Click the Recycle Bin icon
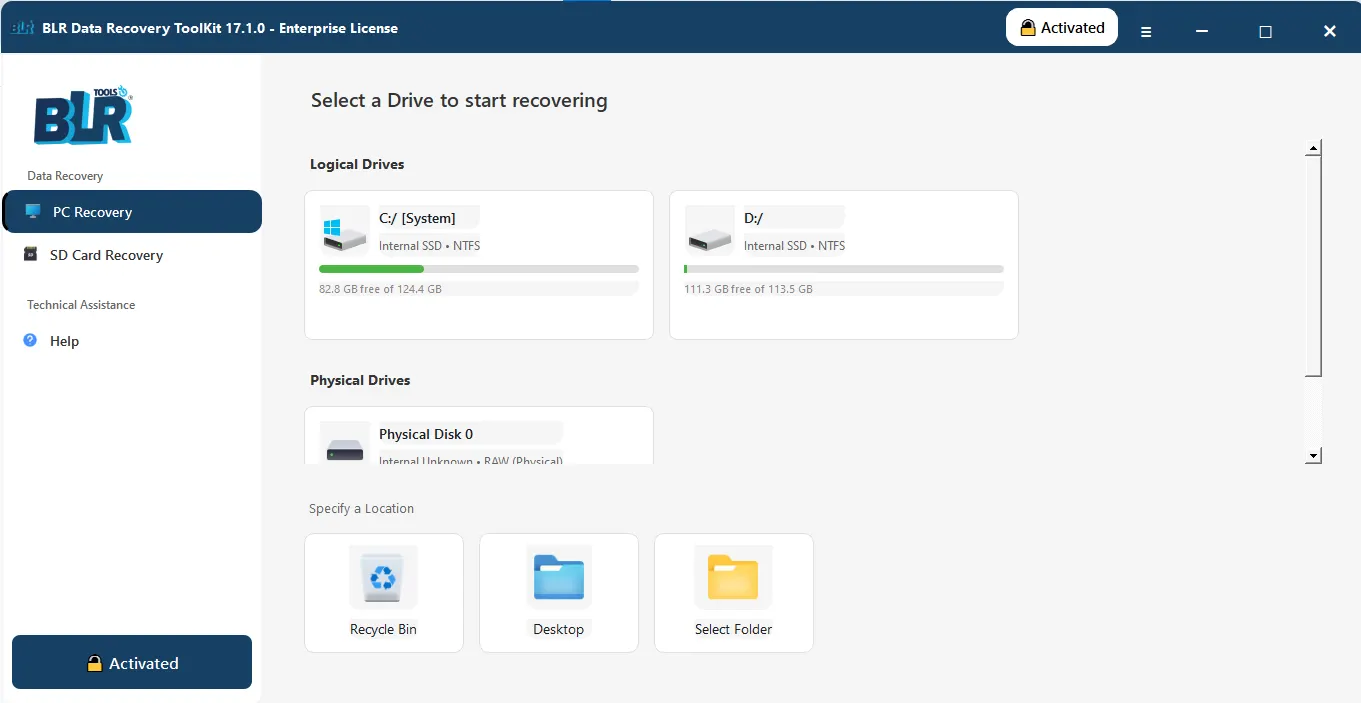Screen dimensions: 1361x703 click(383, 579)
